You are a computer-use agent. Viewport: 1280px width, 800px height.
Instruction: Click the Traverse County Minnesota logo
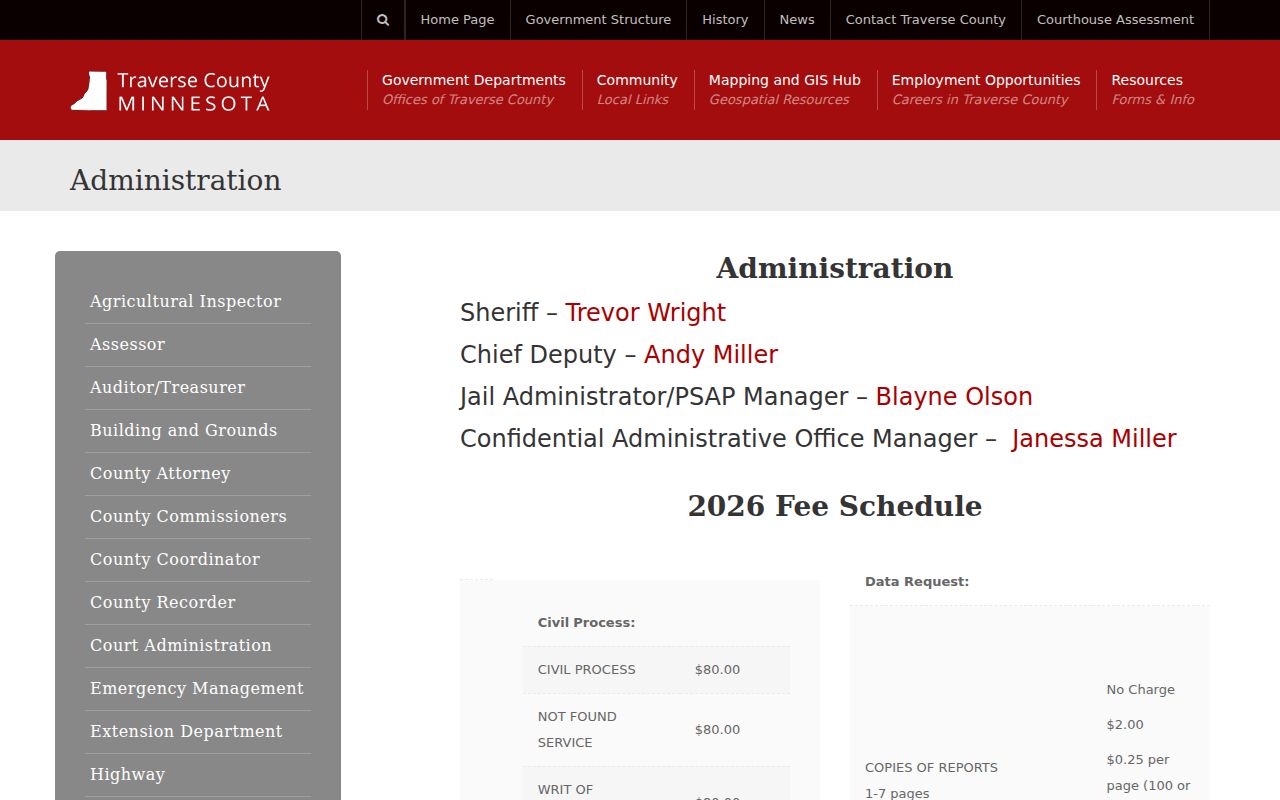[x=170, y=90]
